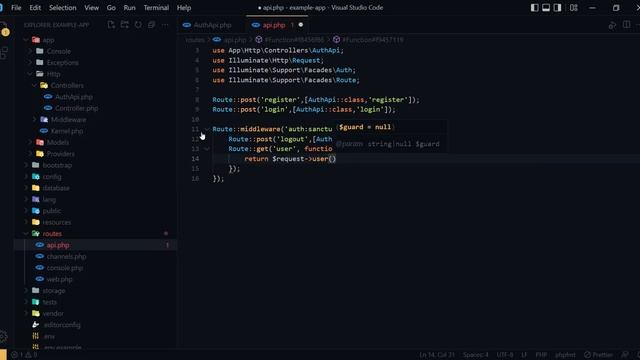
Task: Open Customize Layout icon in title bar
Action: pos(573,8)
